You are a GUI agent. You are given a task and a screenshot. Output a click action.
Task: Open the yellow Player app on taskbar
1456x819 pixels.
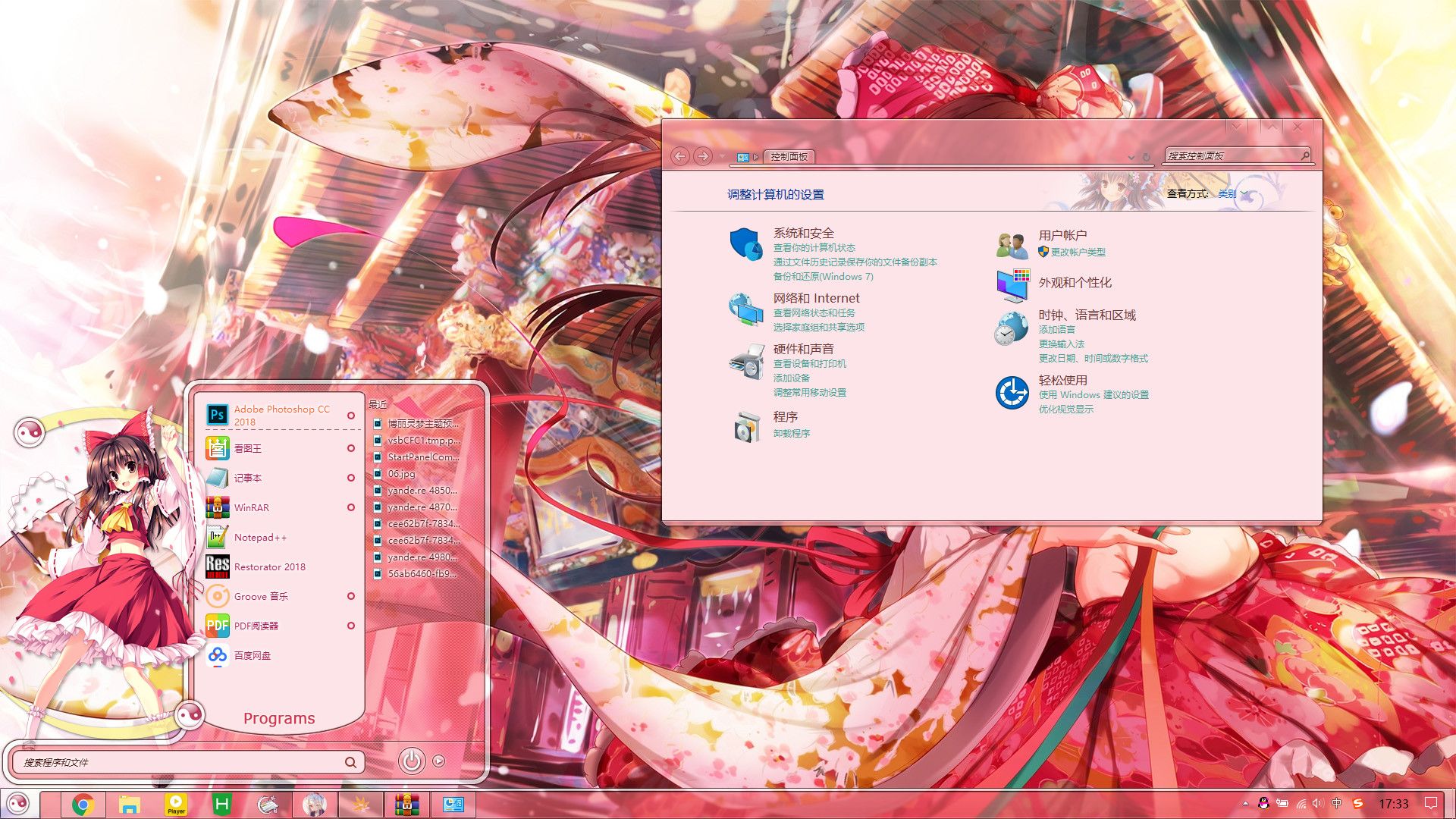(176, 804)
